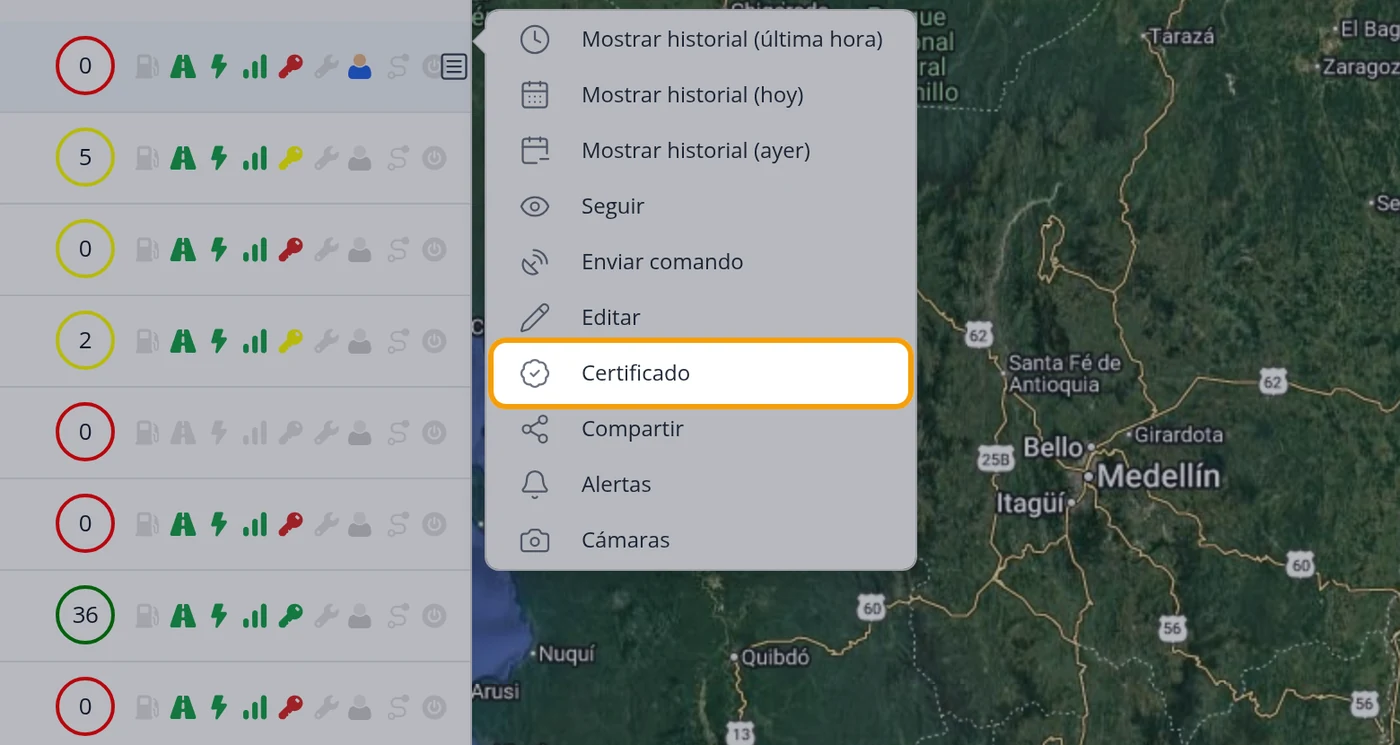Click the driver icon in the speed 36 row

coord(360,615)
